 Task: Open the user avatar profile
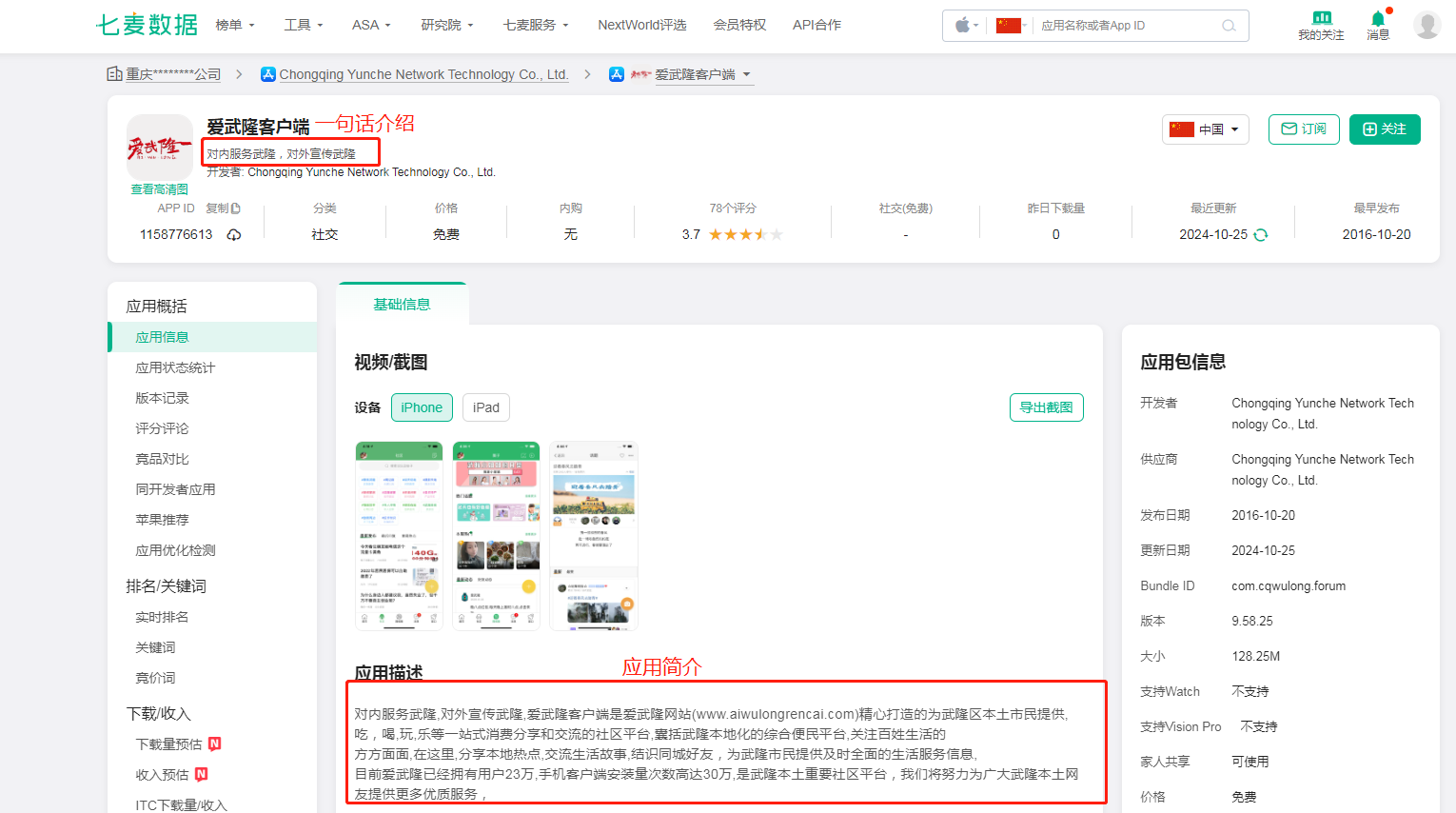tap(1426, 25)
